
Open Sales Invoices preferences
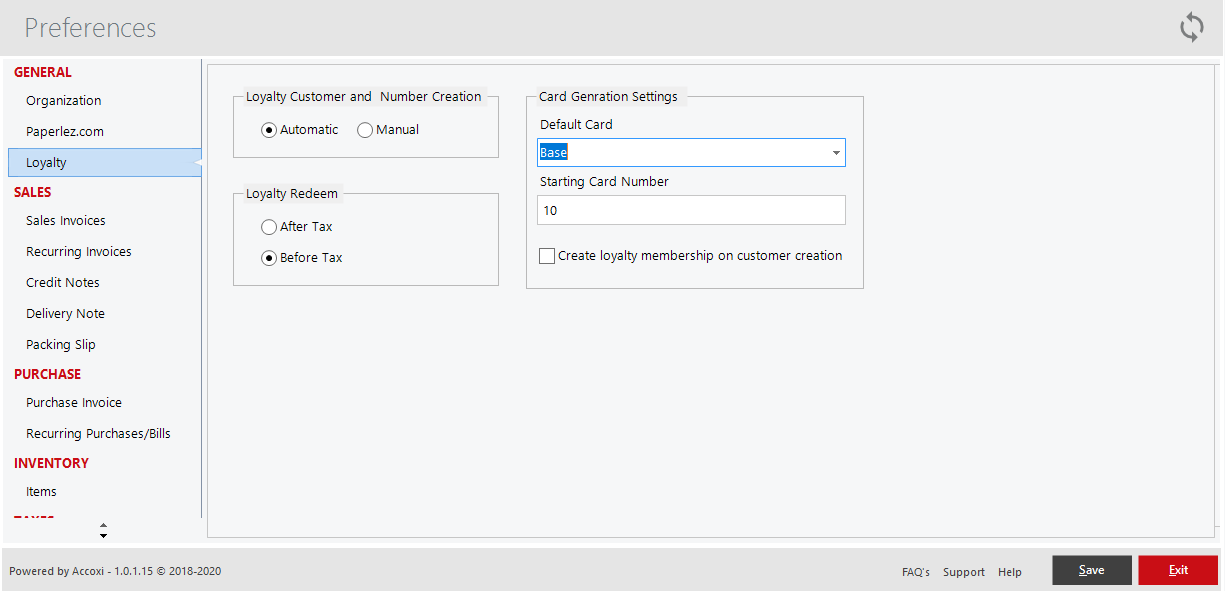tap(66, 221)
